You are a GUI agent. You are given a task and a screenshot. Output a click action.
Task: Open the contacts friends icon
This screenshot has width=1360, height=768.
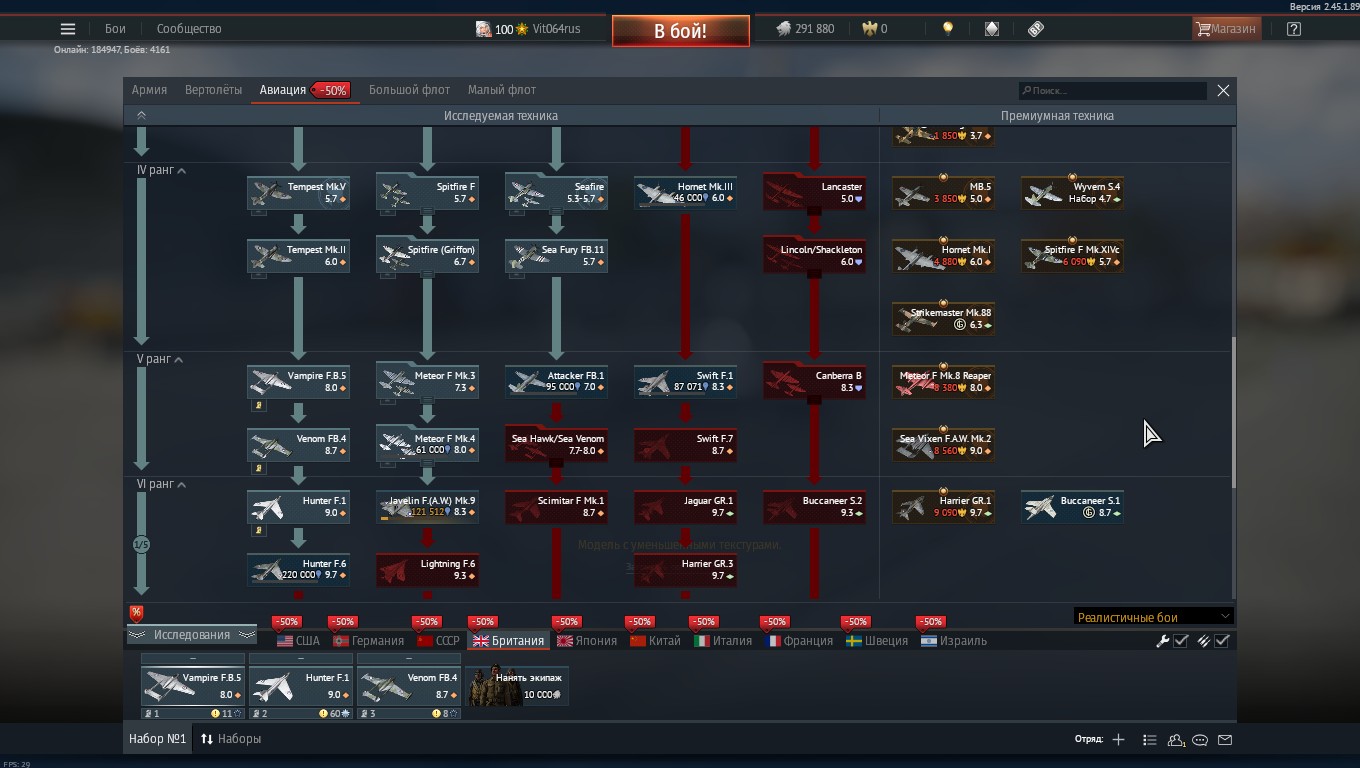(1175, 739)
